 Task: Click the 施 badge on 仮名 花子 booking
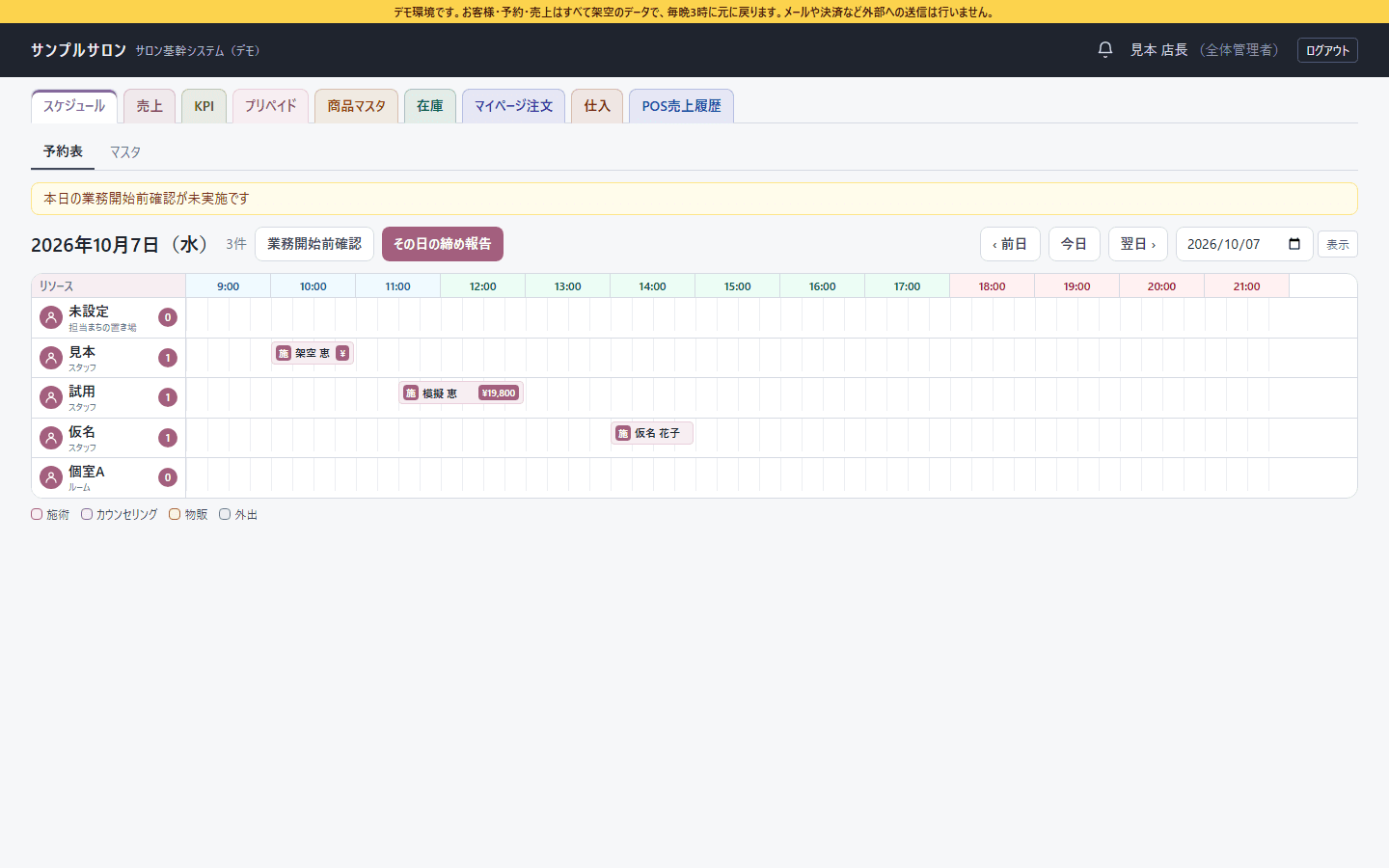623,433
